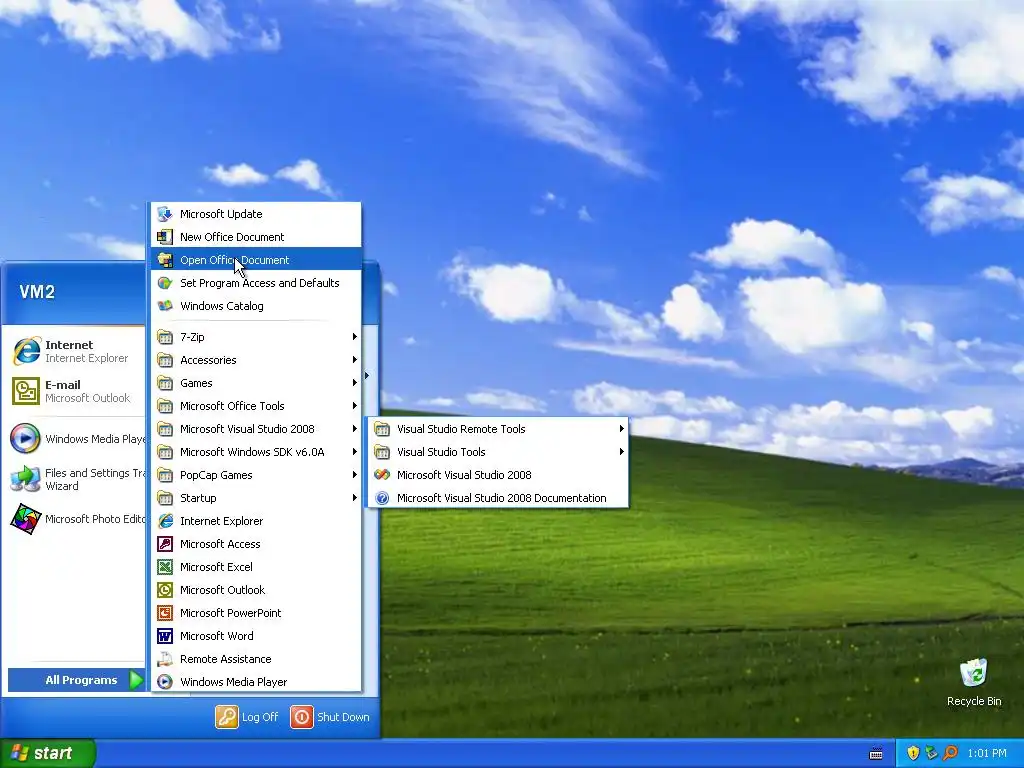This screenshot has width=1024, height=768.
Task: Click the Set Program Access and Defaults icon
Action: [165, 283]
